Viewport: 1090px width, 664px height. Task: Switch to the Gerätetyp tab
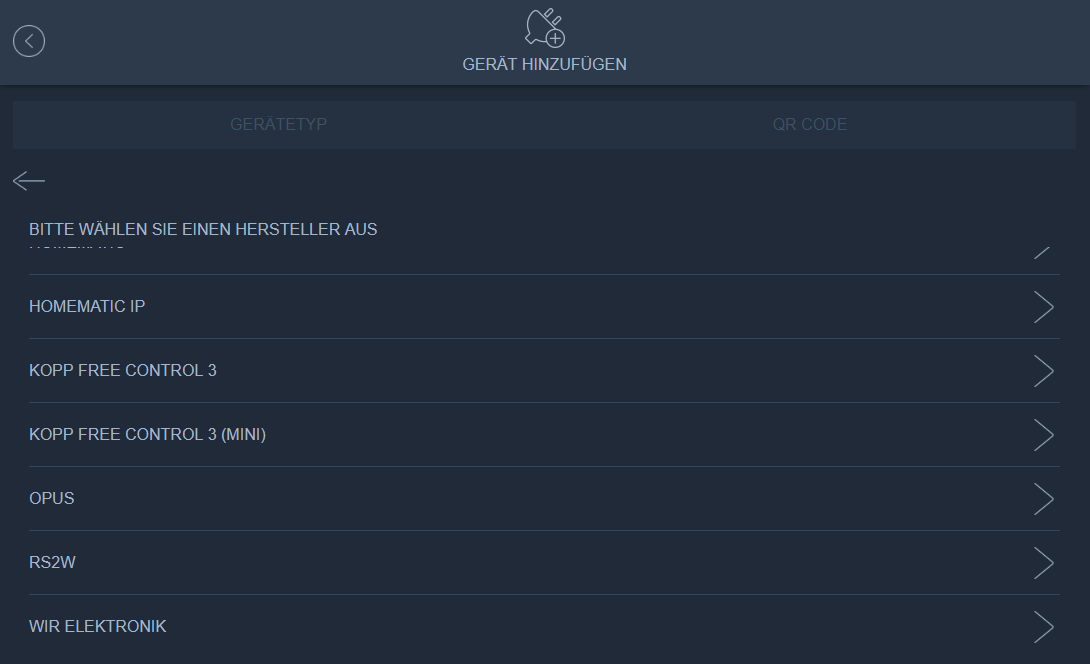click(x=278, y=125)
